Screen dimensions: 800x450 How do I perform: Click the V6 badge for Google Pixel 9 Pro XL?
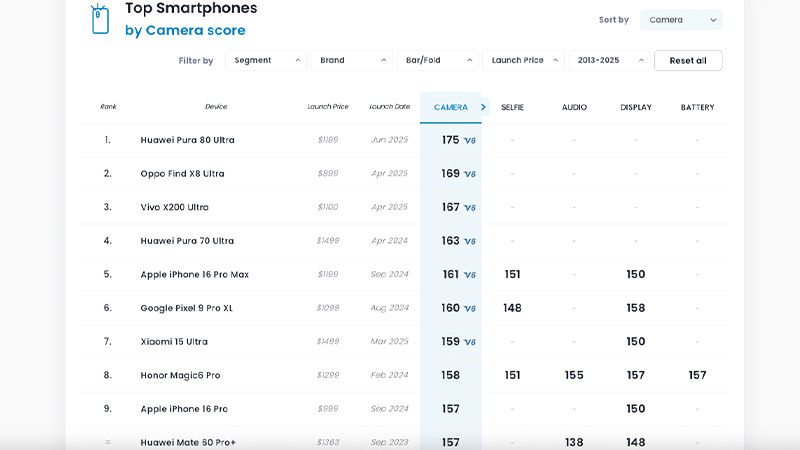click(470, 309)
